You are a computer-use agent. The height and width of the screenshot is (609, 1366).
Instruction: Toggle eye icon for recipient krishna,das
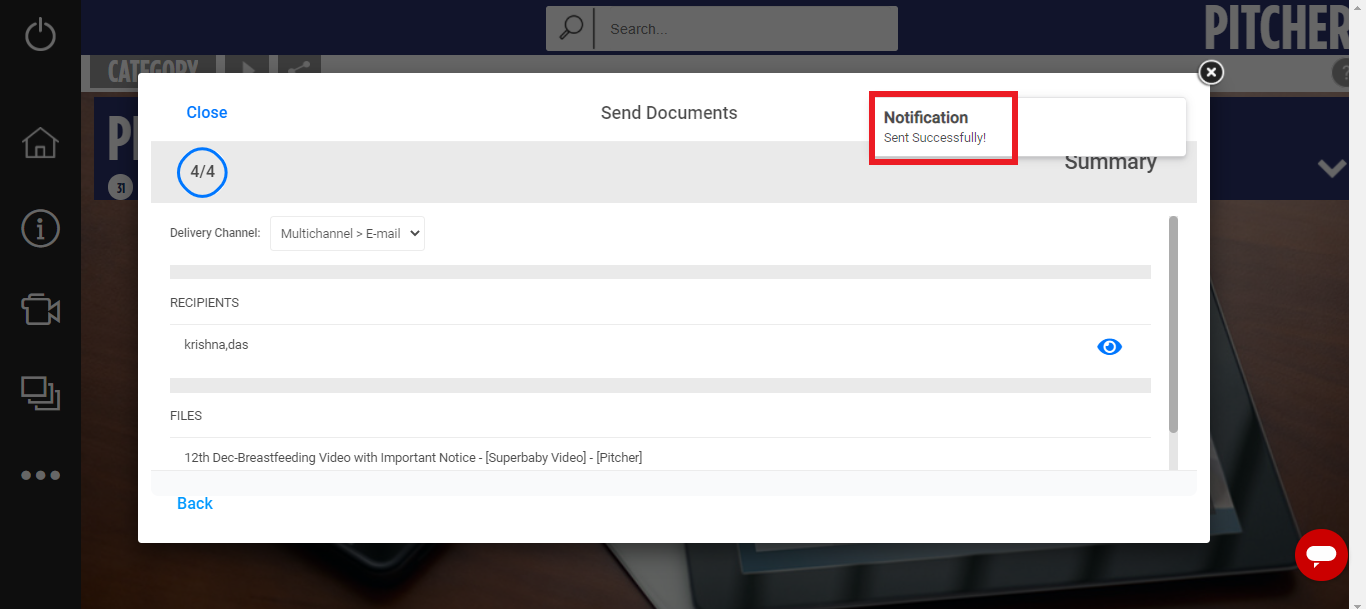[x=1109, y=347]
